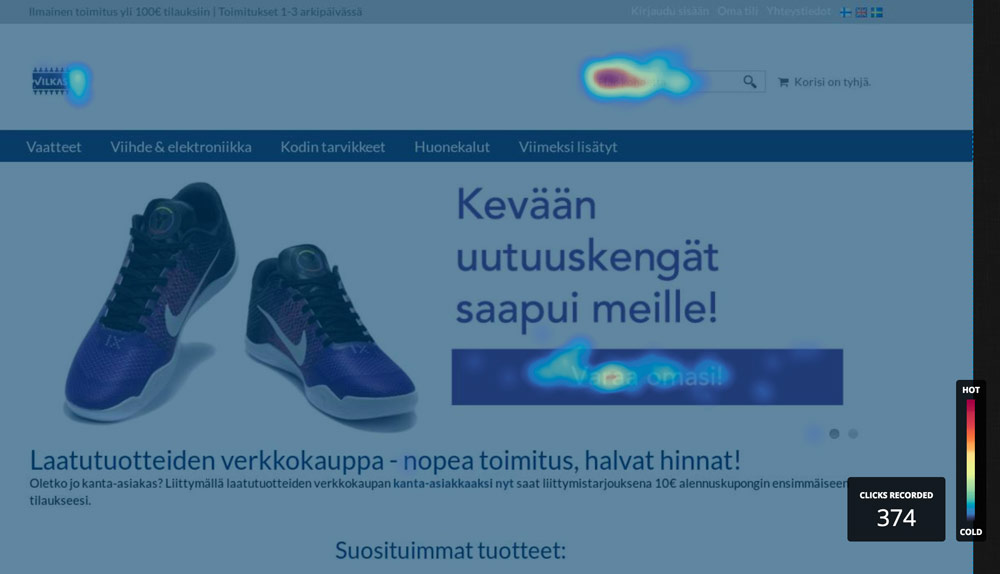Viewport: 1000px width, 574px height.
Task: Visit the Yhteystiedot link
Action: point(798,11)
